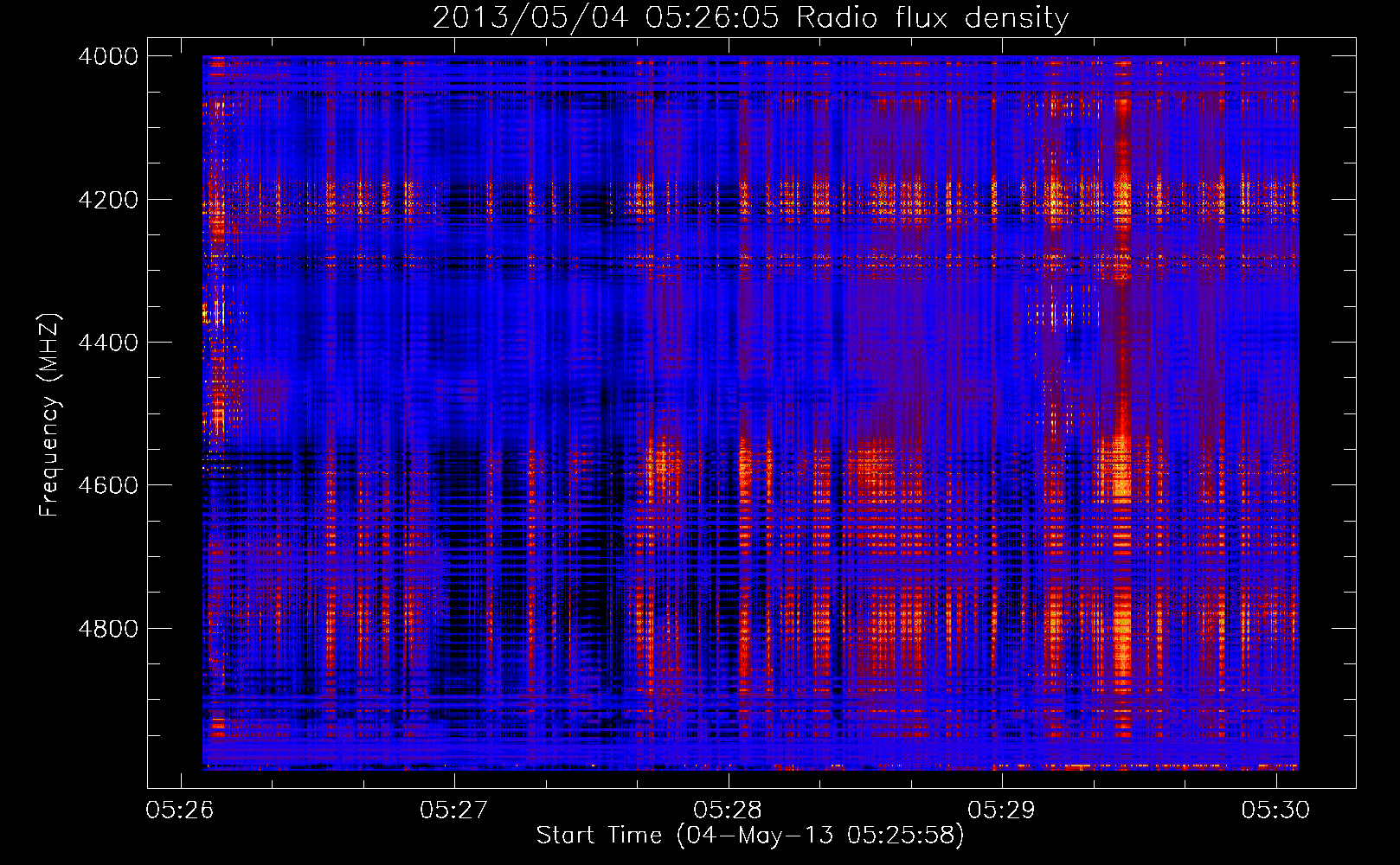Click the "Frequency (MHZ)" y-axis label
This screenshot has height=865, width=1400.
(49, 414)
